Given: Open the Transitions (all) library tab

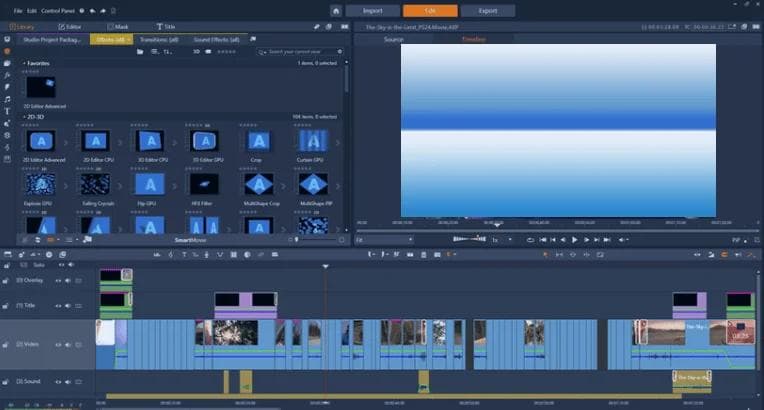Looking at the screenshot, I should [159, 39].
